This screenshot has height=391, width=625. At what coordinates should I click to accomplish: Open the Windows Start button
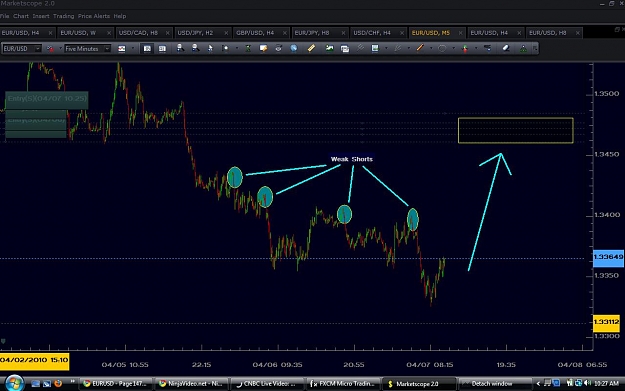click(x=14, y=383)
